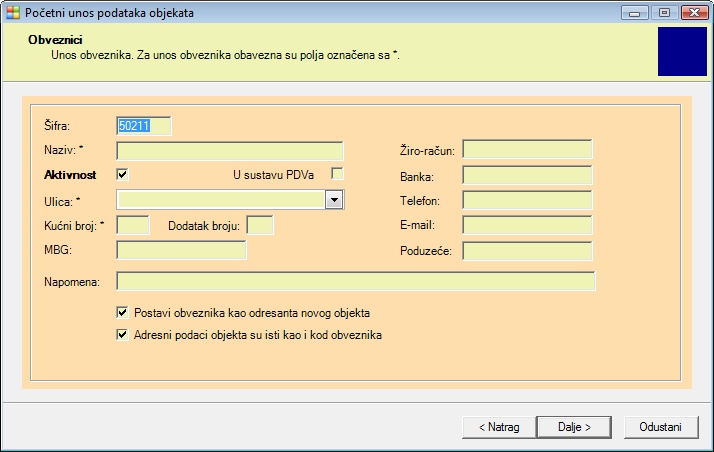The height and width of the screenshot is (452, 714).
Task: Click the Poduzeće input field
Action: tap(527, 251)
